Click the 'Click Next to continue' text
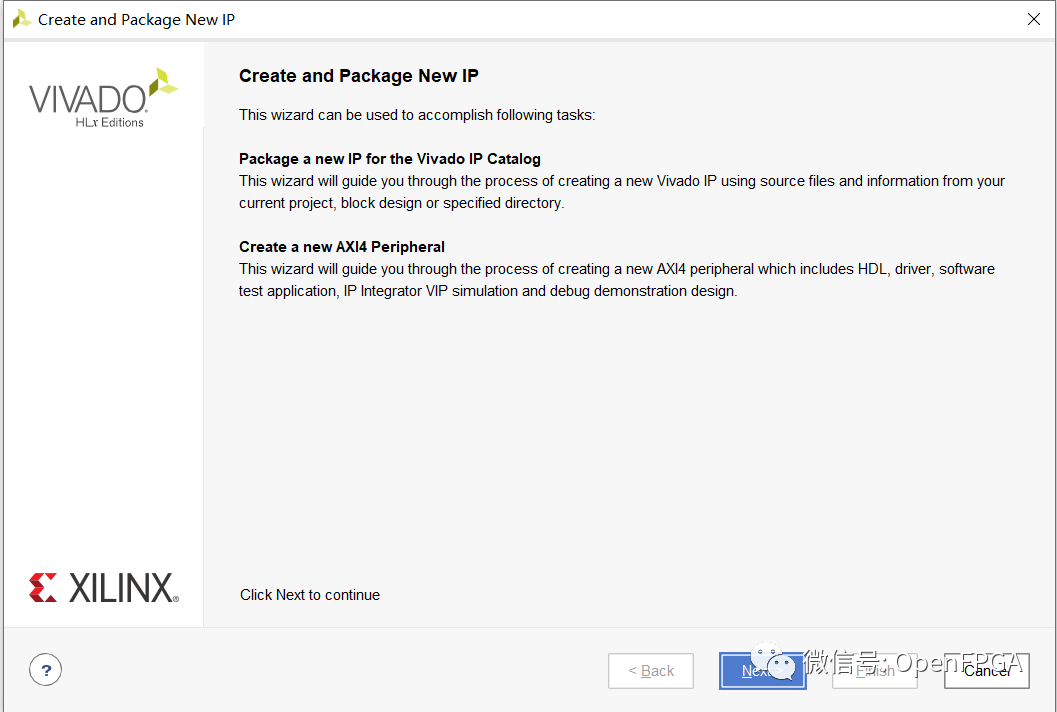This screenshot has width=1057, height=712. [310, 595]
